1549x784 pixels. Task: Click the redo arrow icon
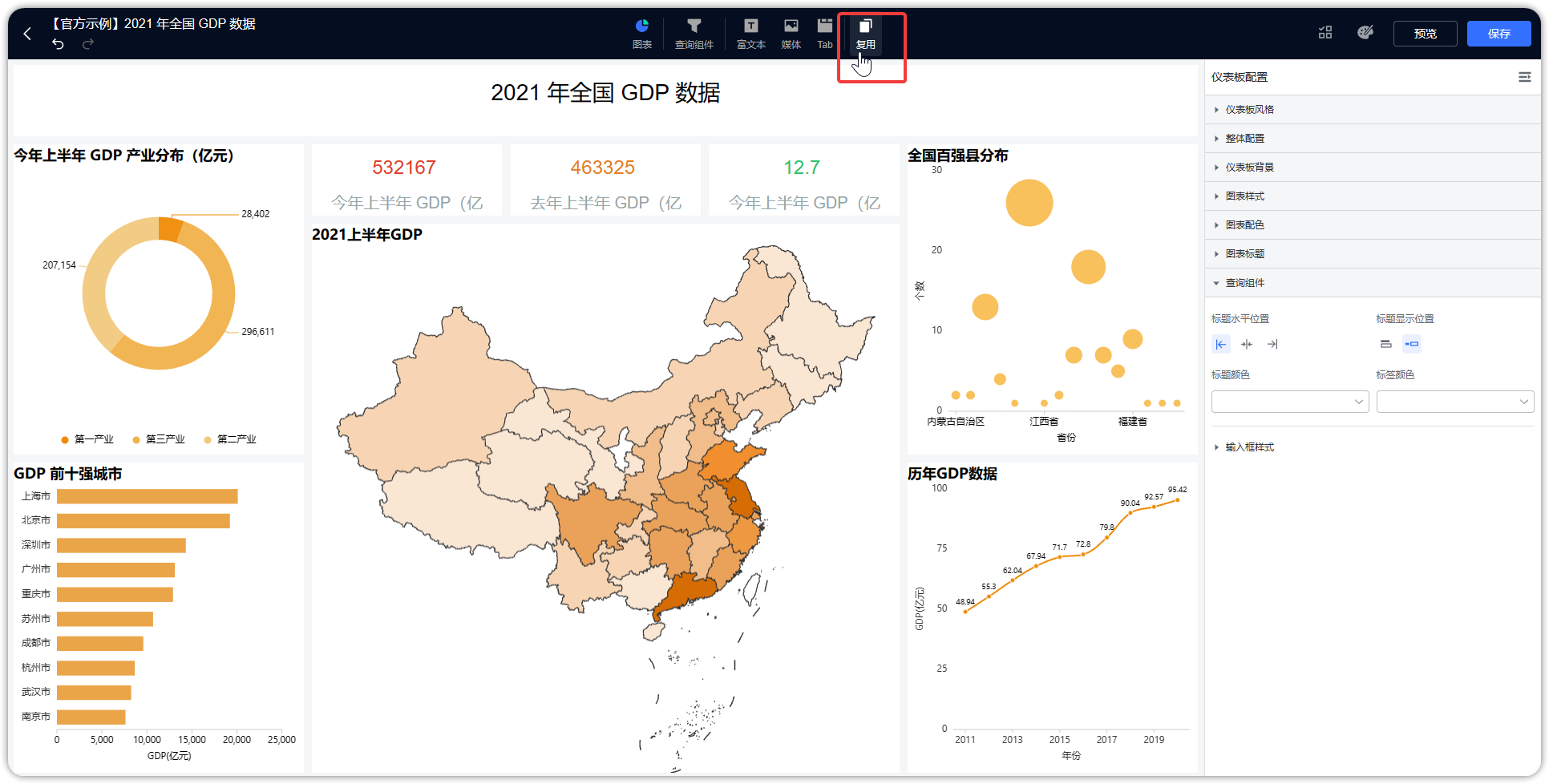[x=88, y=44]
